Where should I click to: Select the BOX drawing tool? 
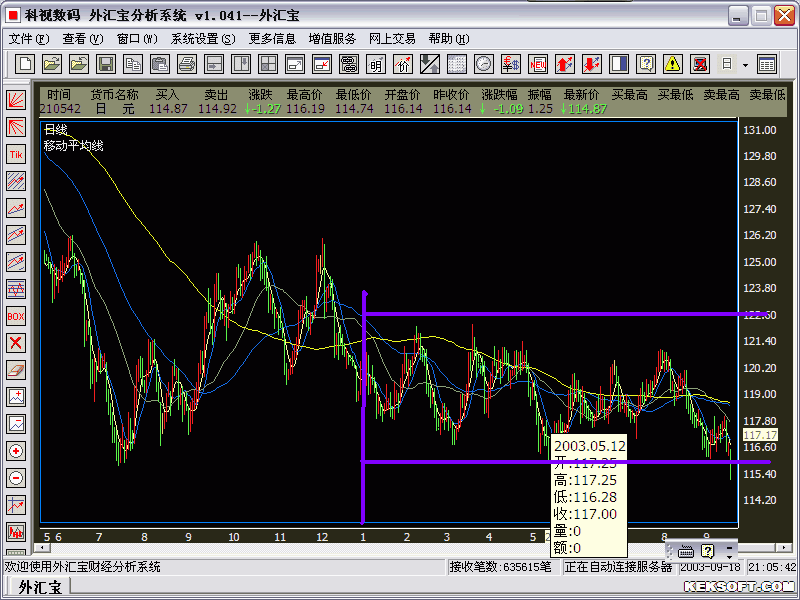click(16, 316)
